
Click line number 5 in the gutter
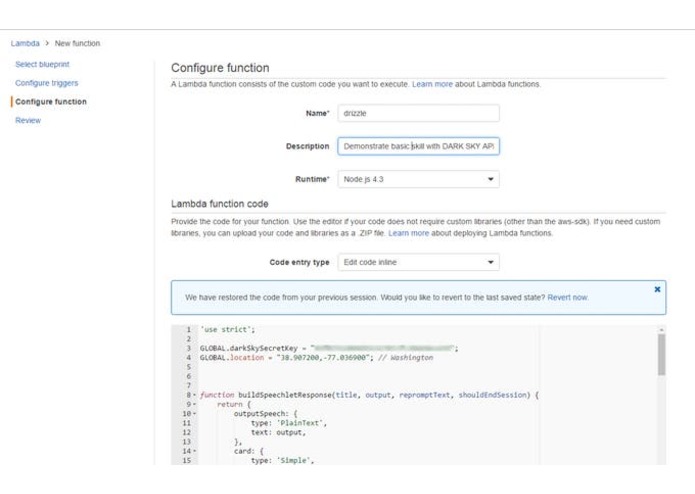[188, 367]
